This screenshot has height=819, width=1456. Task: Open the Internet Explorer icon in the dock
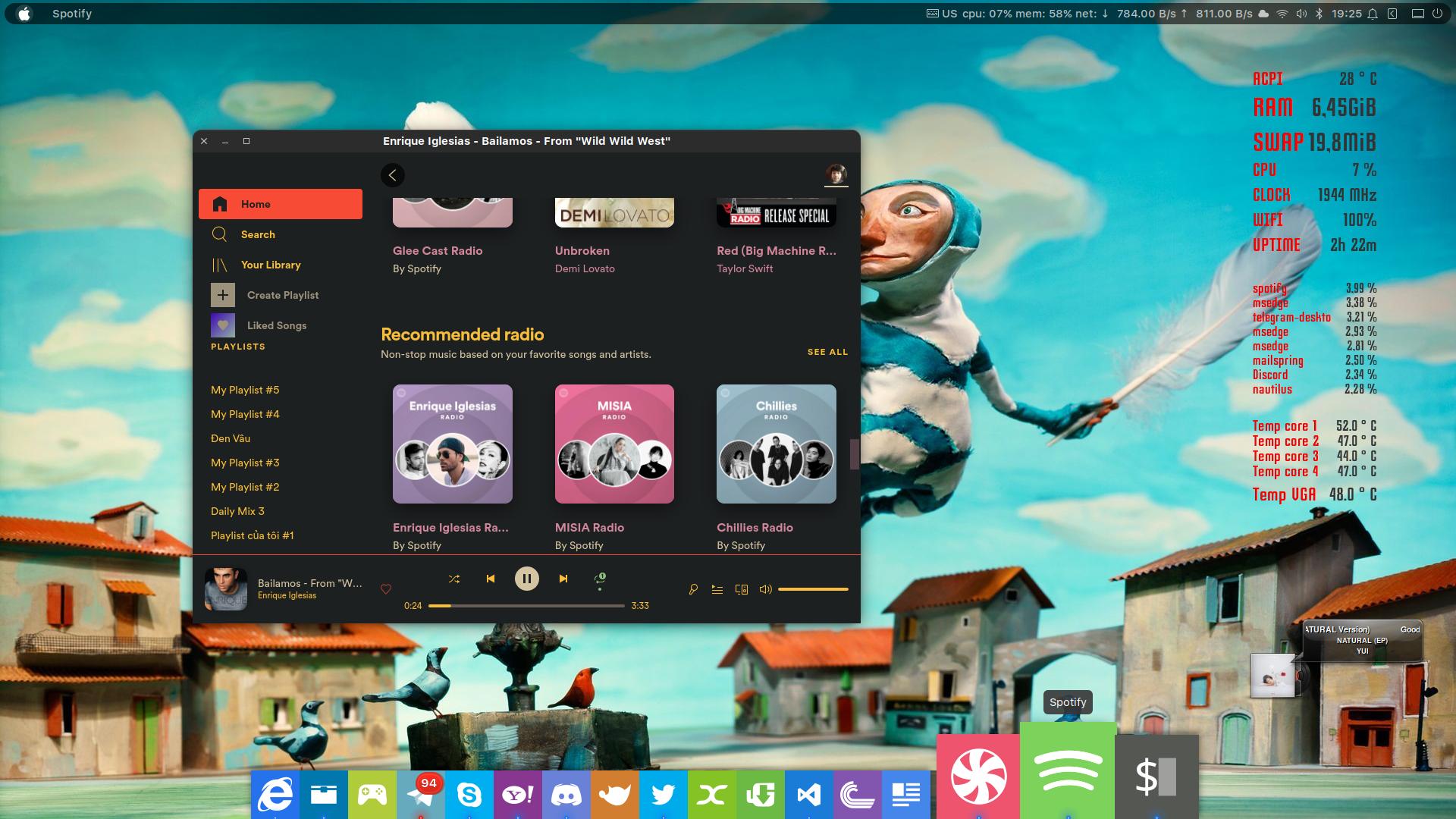(275, 795)
